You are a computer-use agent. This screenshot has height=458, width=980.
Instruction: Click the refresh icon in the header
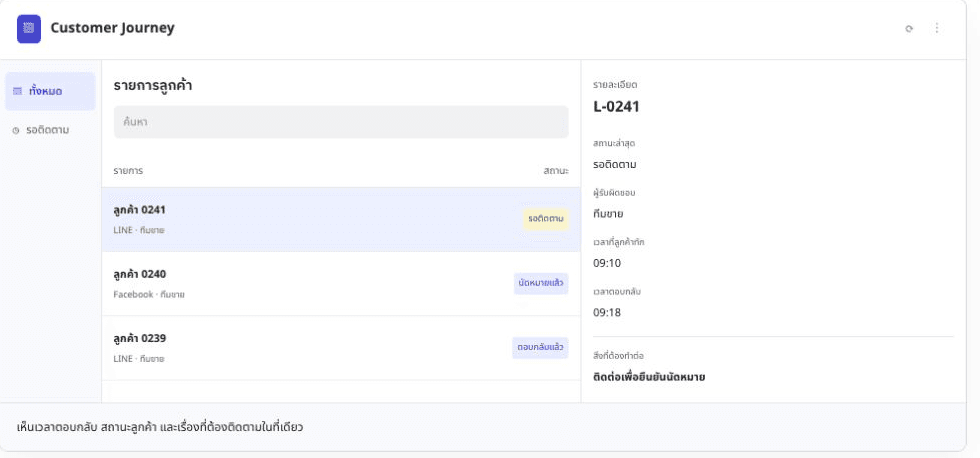pos(909,28)
